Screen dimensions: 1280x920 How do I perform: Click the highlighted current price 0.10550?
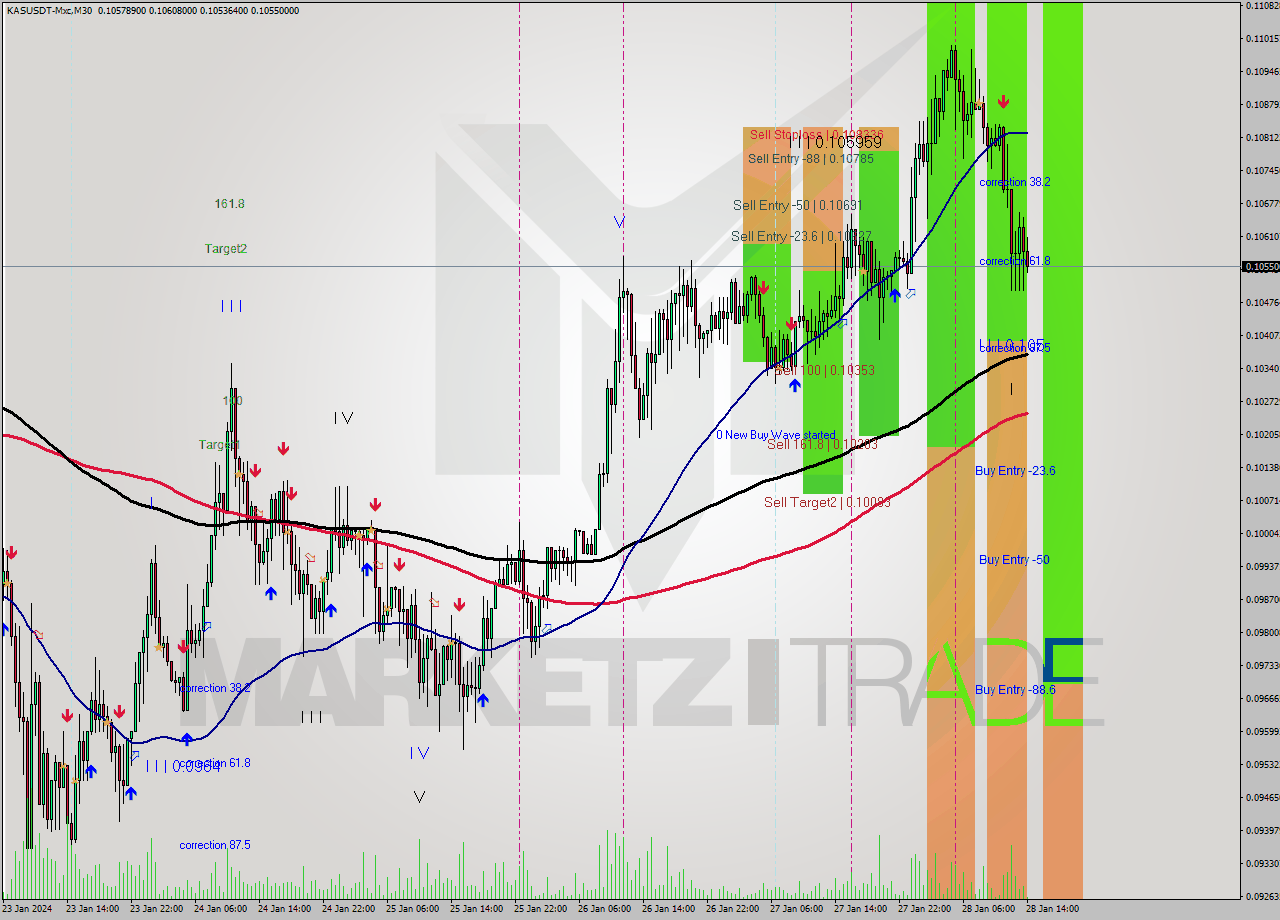[1260, 266]
